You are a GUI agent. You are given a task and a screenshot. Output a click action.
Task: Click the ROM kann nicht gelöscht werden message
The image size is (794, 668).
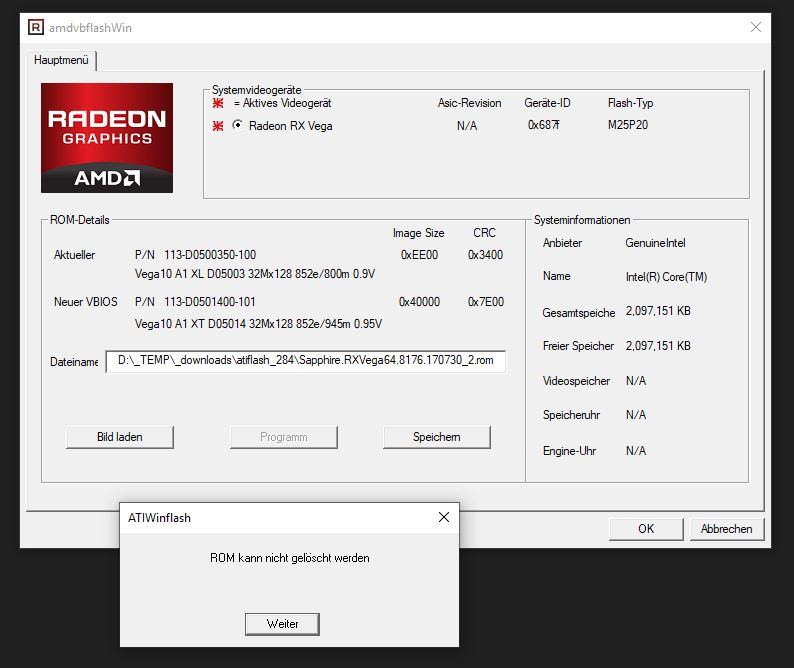pyautogui.click(x=290, y=558)
